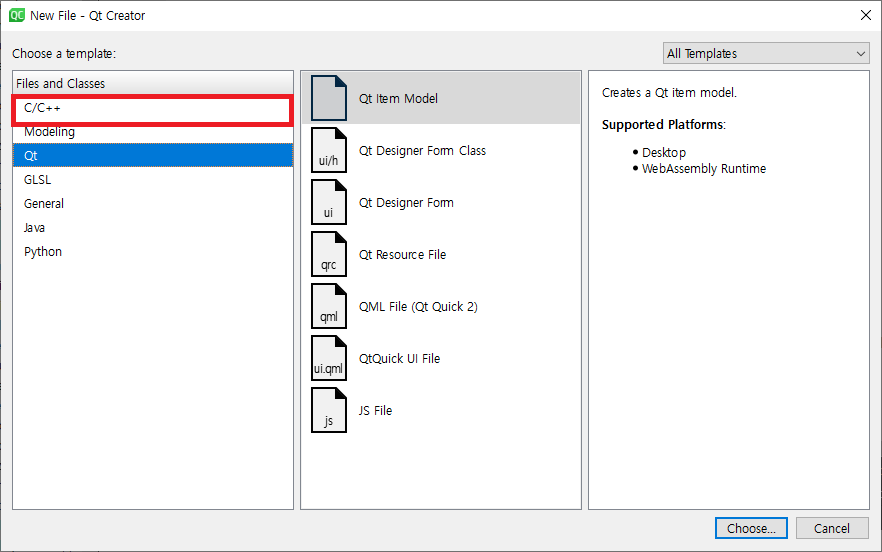Select the Modeling category
The width and height of the screenshot is (882, 552).
coord(153,132)
